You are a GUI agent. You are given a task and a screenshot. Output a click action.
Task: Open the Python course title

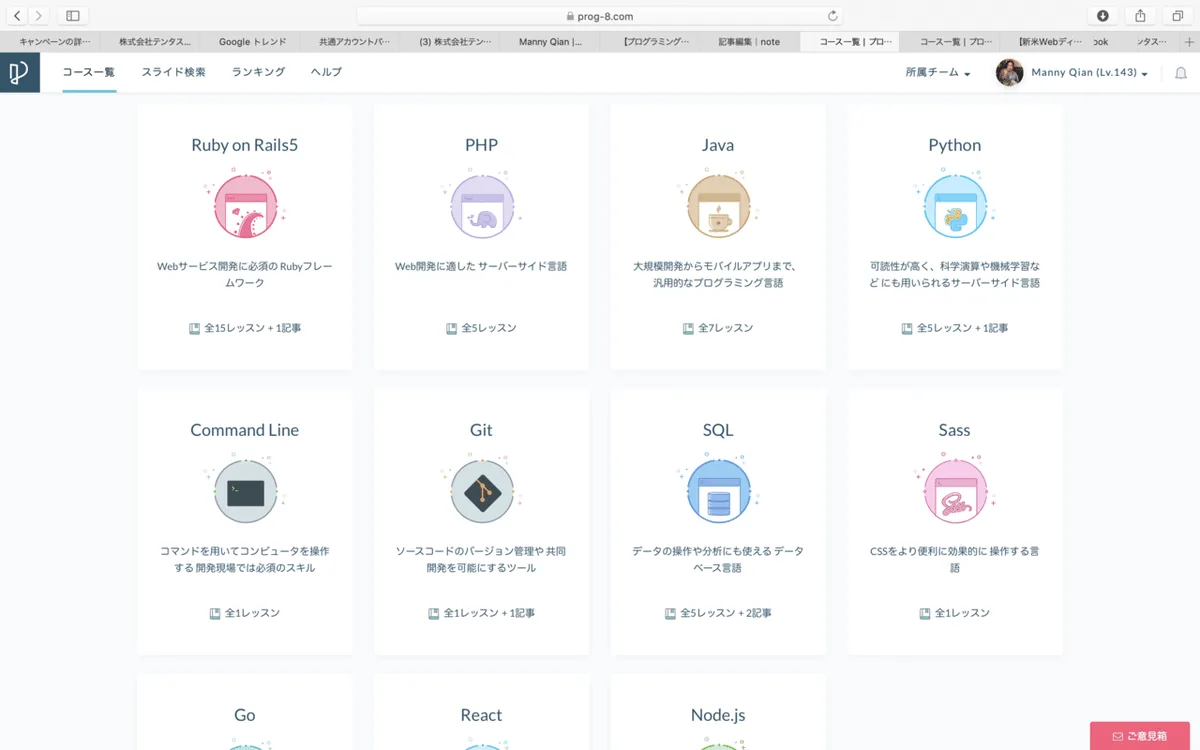[x=954, y=145]
